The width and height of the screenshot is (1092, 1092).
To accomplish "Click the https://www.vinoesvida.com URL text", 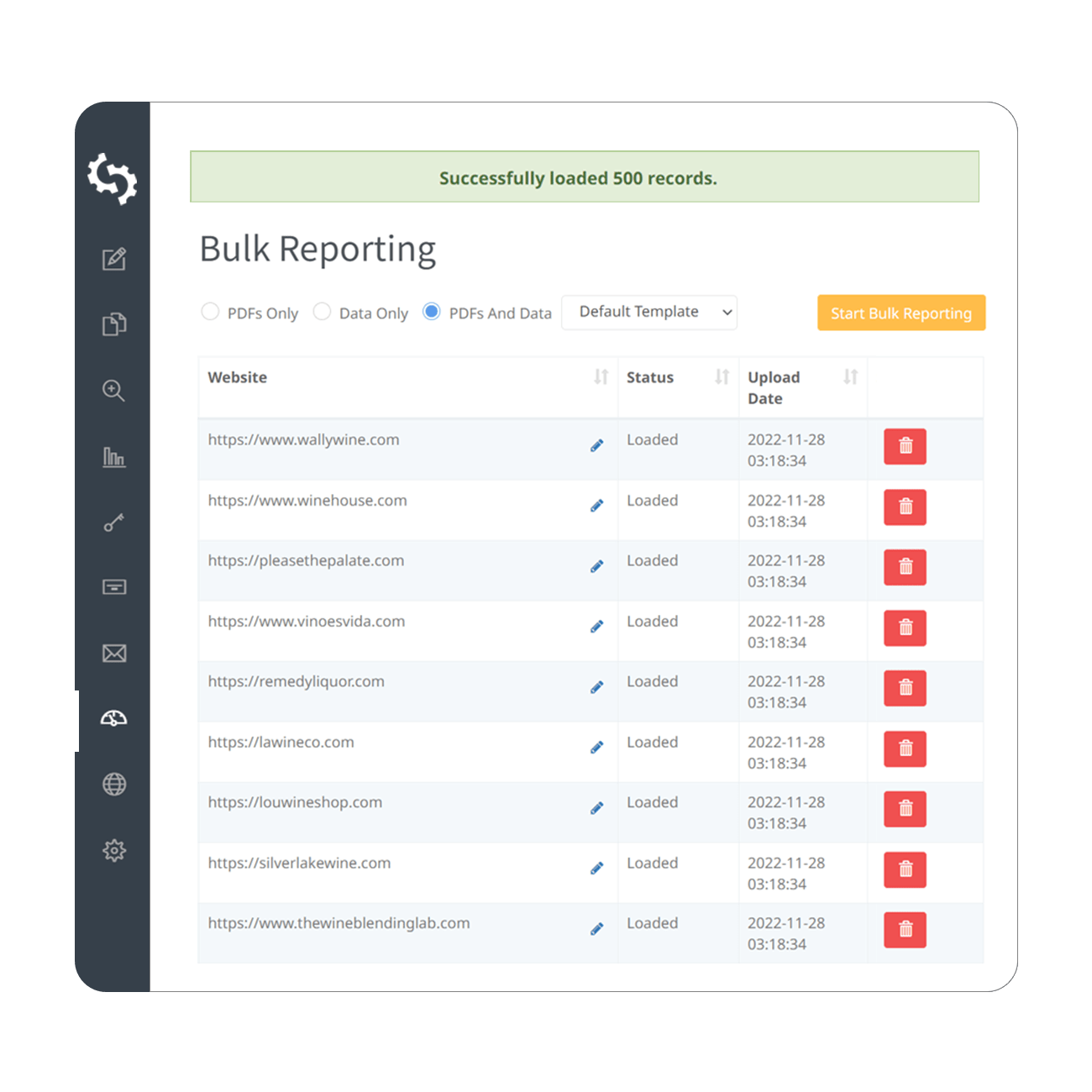I will pyautogui.click(x=307, y=622).
